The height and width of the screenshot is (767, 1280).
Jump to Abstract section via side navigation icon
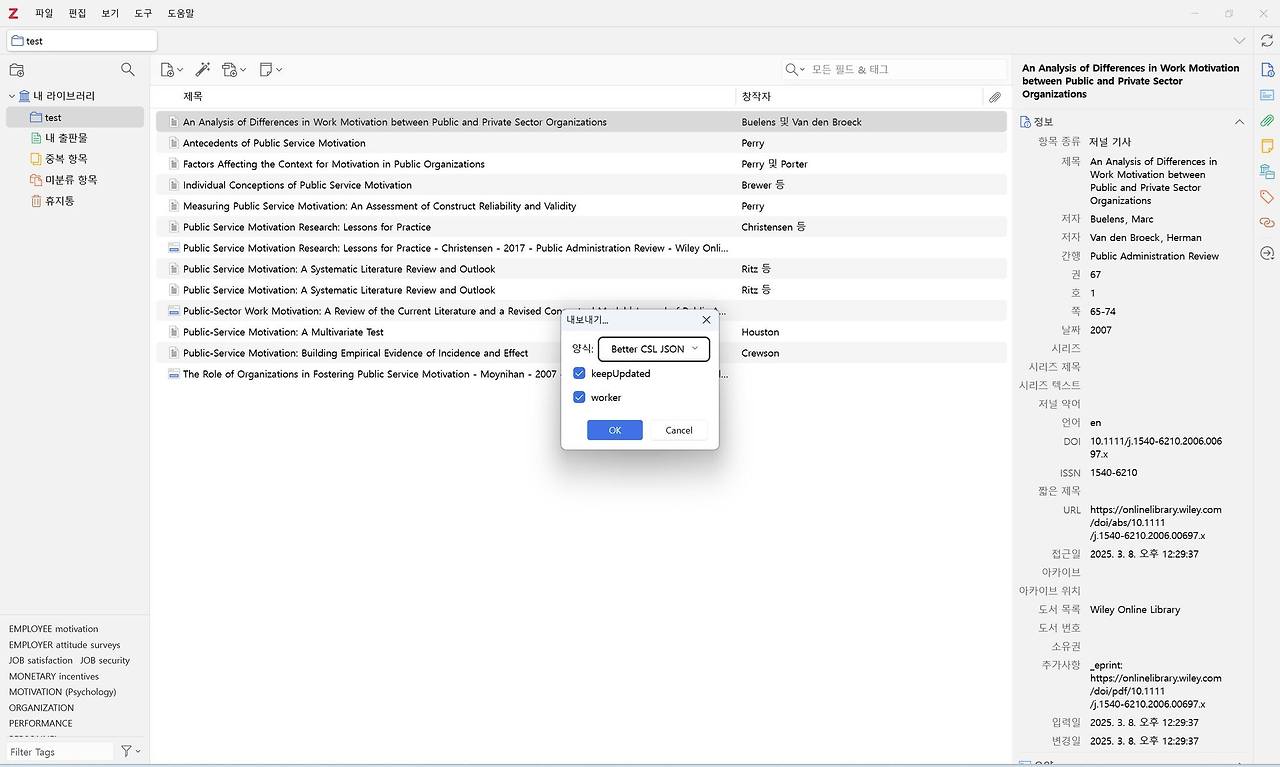pyautogui.click(x=1267, y=95)
